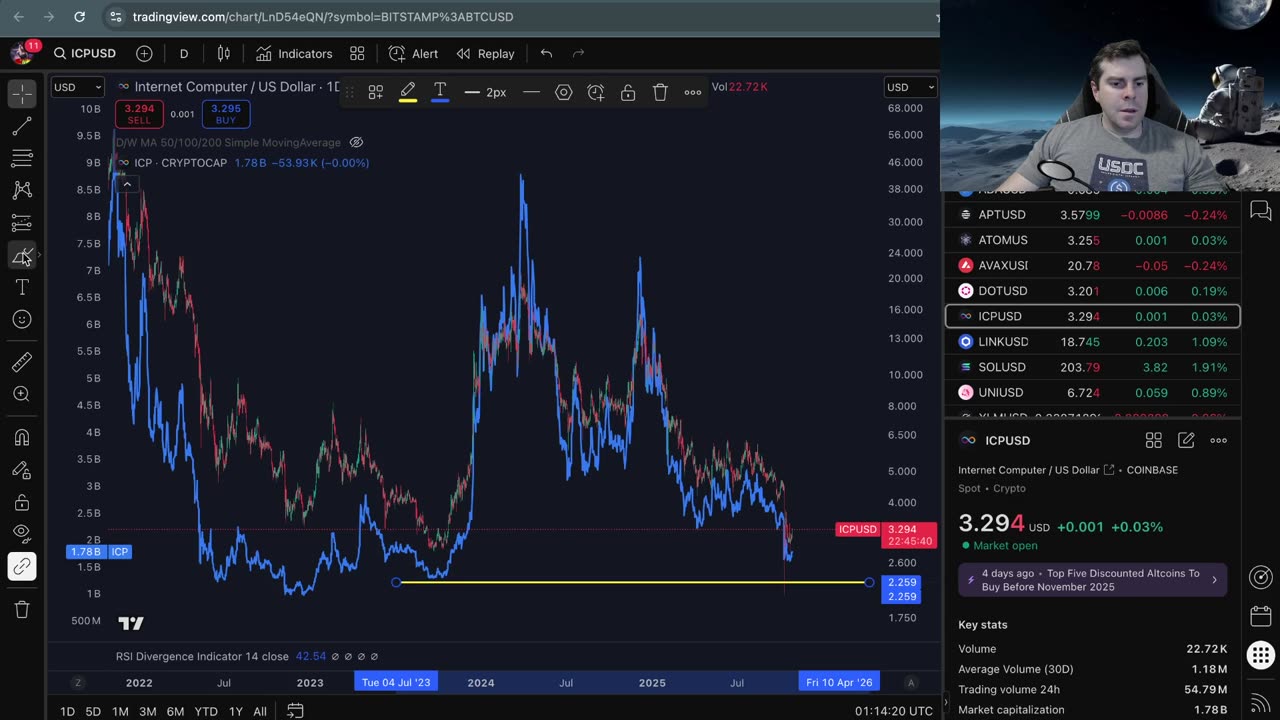This screenshot has height=720, width=1280.
Task: Delete the selected drawing via floating toolbar trash
Action: point(660,92)
